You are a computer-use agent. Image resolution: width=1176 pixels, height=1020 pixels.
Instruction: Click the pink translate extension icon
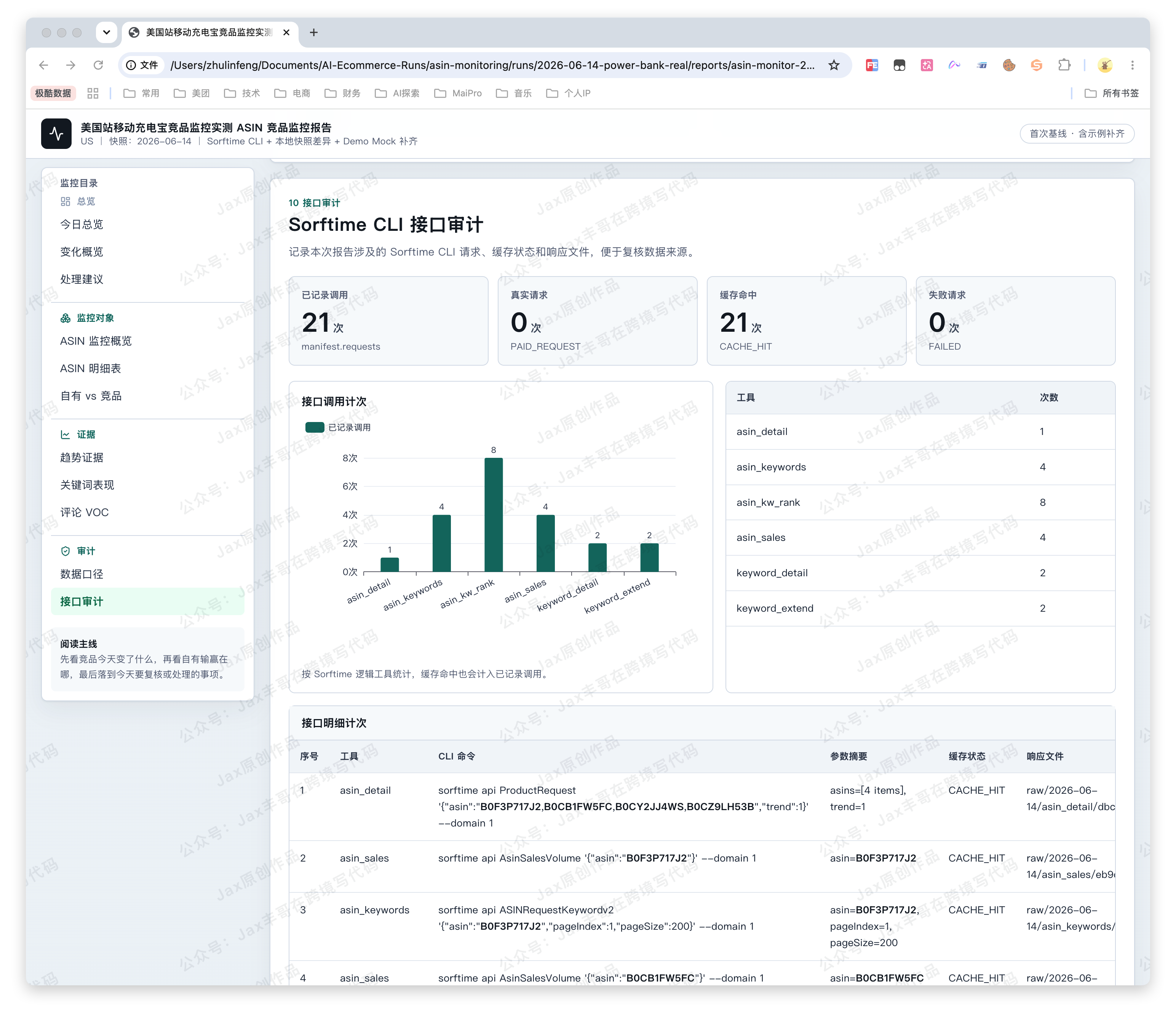[927, 66]
